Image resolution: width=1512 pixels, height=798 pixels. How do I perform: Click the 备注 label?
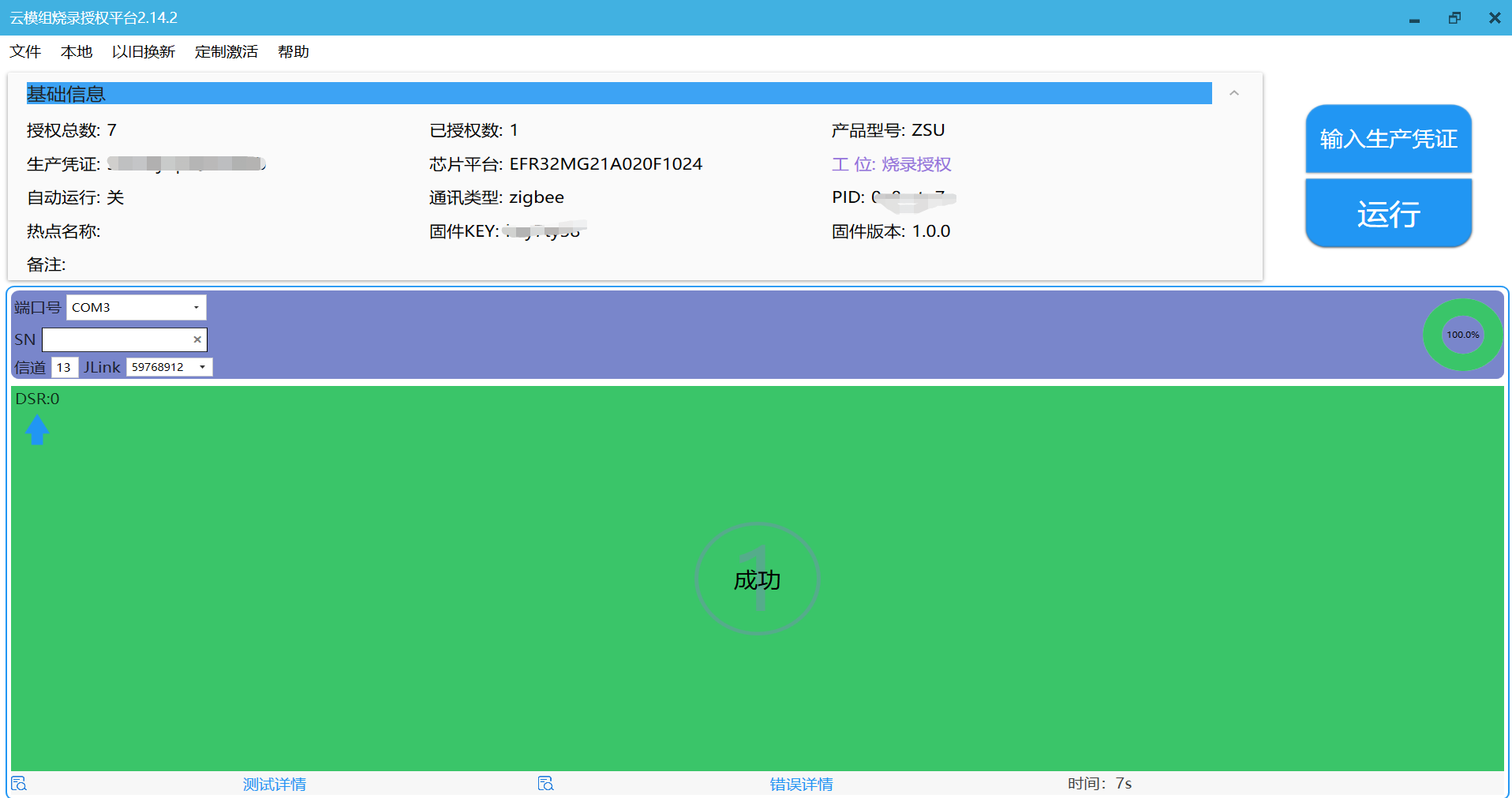47,264
